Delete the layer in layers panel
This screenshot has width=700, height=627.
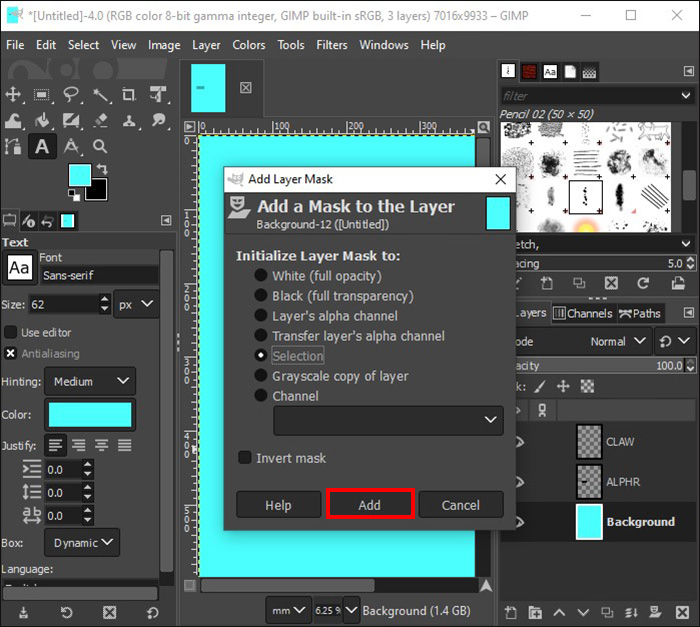click(682, 613)
